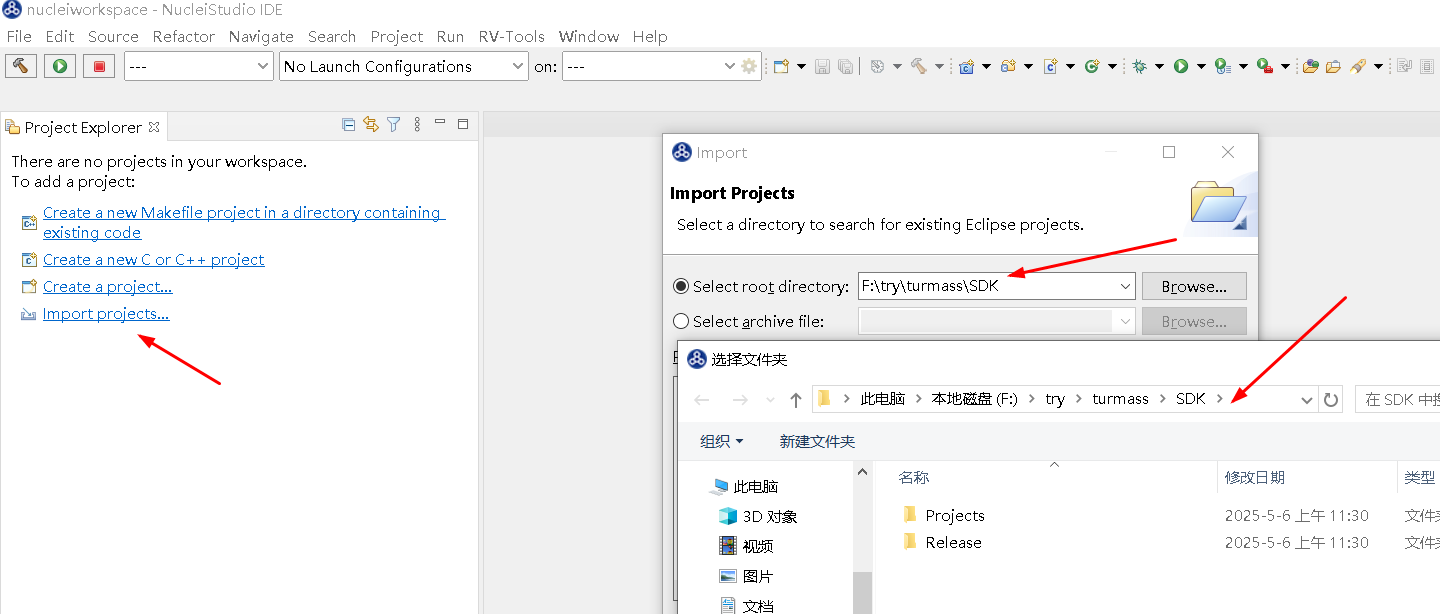
Task: Click the Search flashlight toolbar icon
Action: pos(1357,66)
